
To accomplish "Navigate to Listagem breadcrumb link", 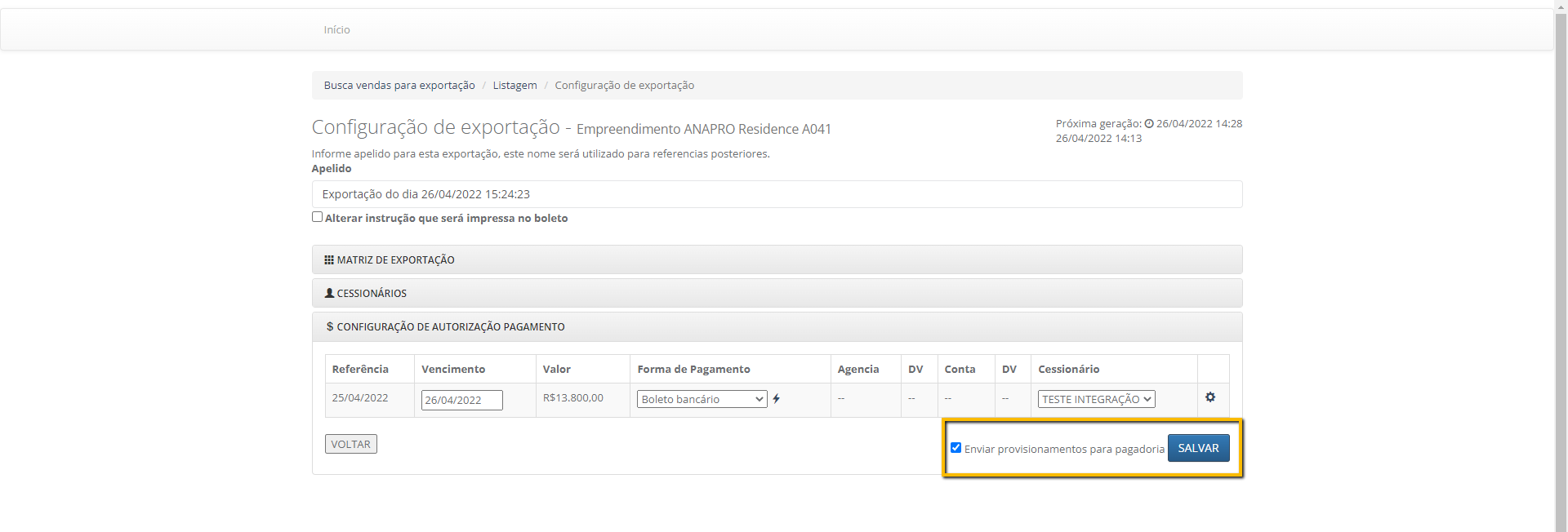I will (514, 86).
